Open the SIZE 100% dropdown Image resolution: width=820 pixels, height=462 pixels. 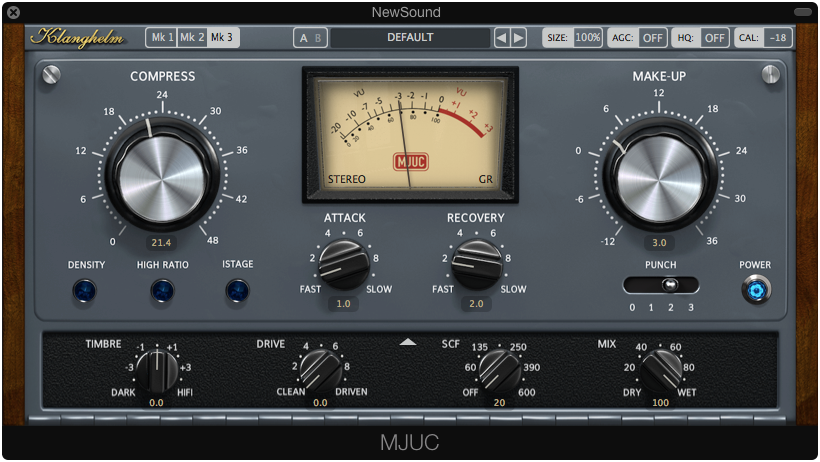point(573,38)
